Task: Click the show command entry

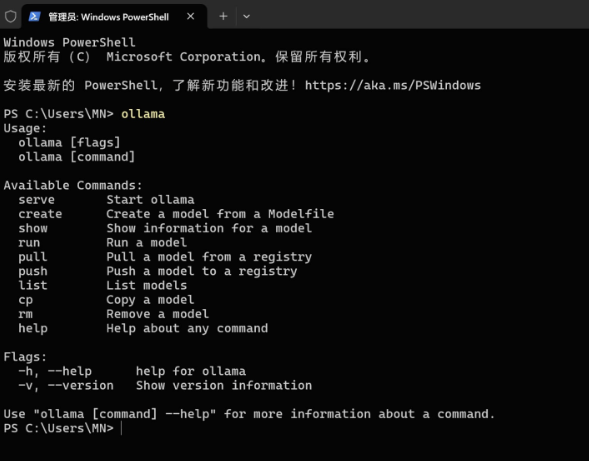Action: 33,228
